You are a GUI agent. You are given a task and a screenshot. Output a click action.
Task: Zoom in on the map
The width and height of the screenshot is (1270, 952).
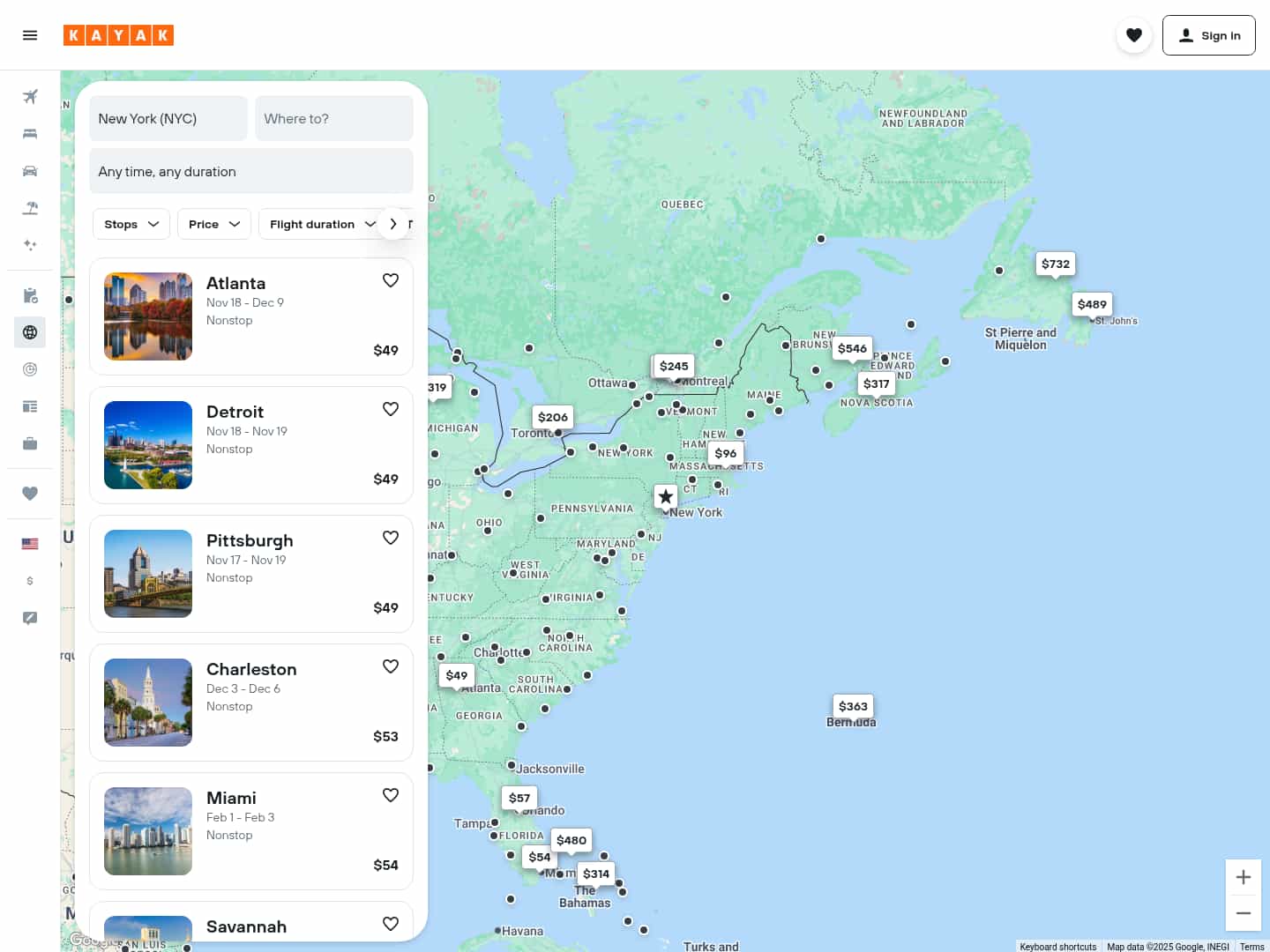pyautogui.click(x=1244, y=877)
